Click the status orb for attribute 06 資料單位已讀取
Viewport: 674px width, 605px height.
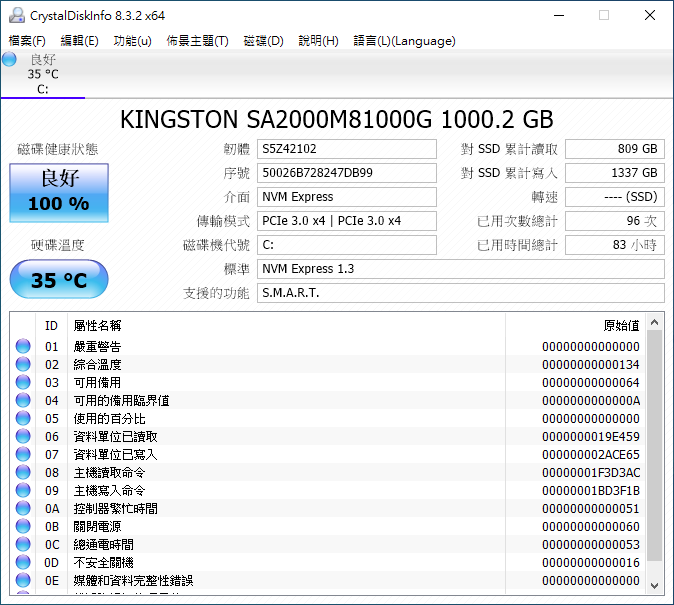point(23,436)
